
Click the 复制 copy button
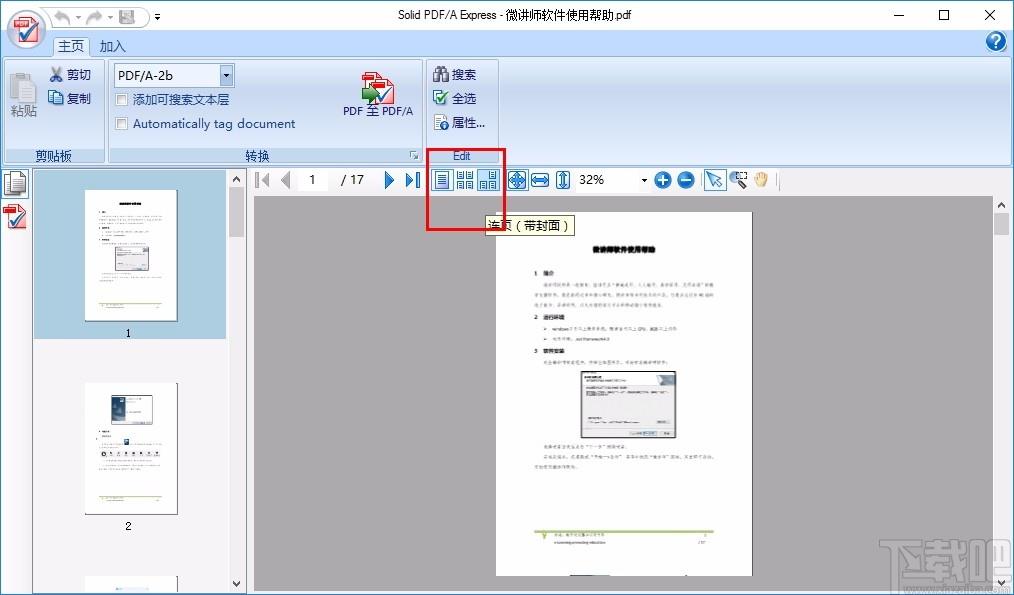click(x=70, y=98)
